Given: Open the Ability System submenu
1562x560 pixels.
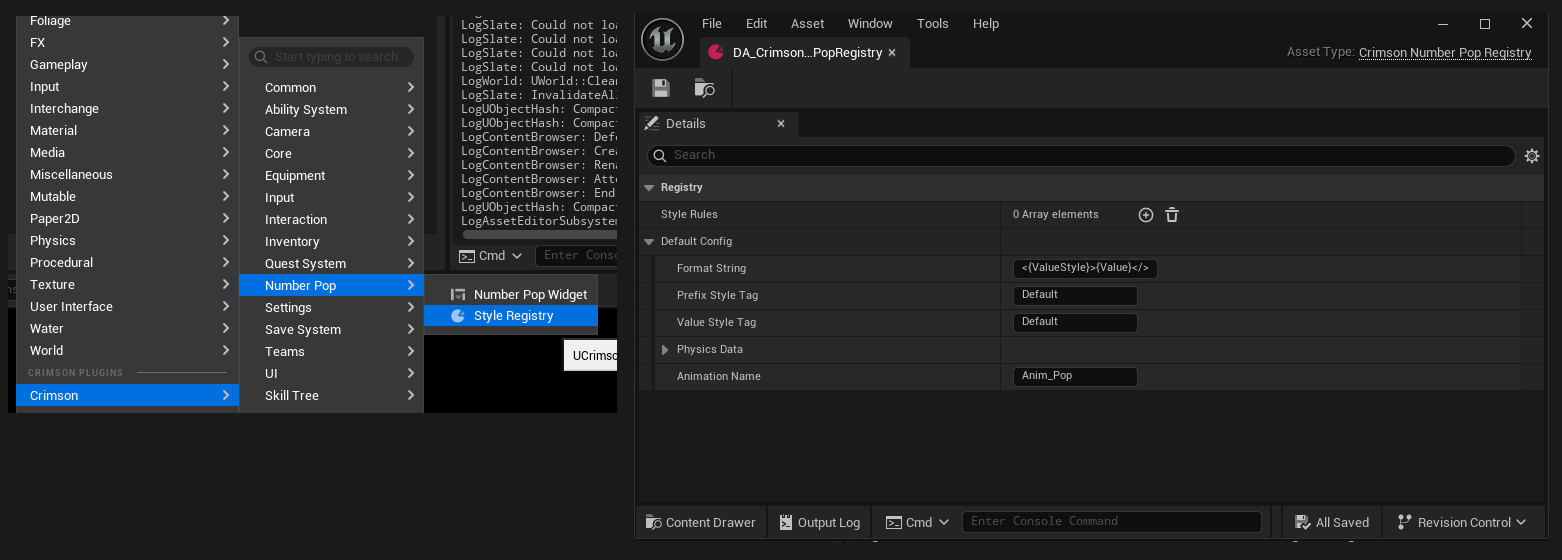Looking at the screenshot, I should 331,110.
